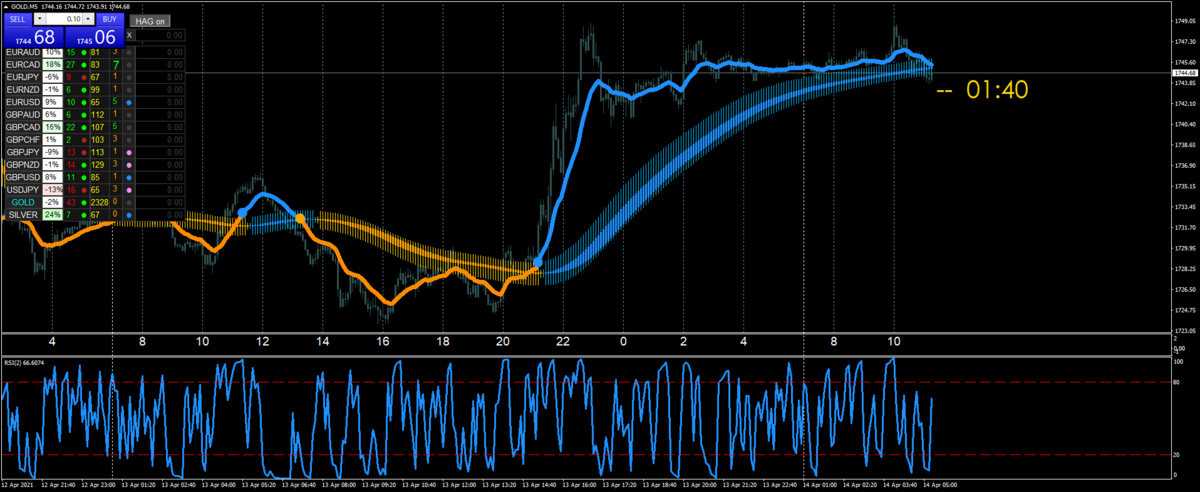This screenshot has width=1200, height=492.
Task: Click the red trend dot in USDJPY row
Action: (x=84, y=189)
